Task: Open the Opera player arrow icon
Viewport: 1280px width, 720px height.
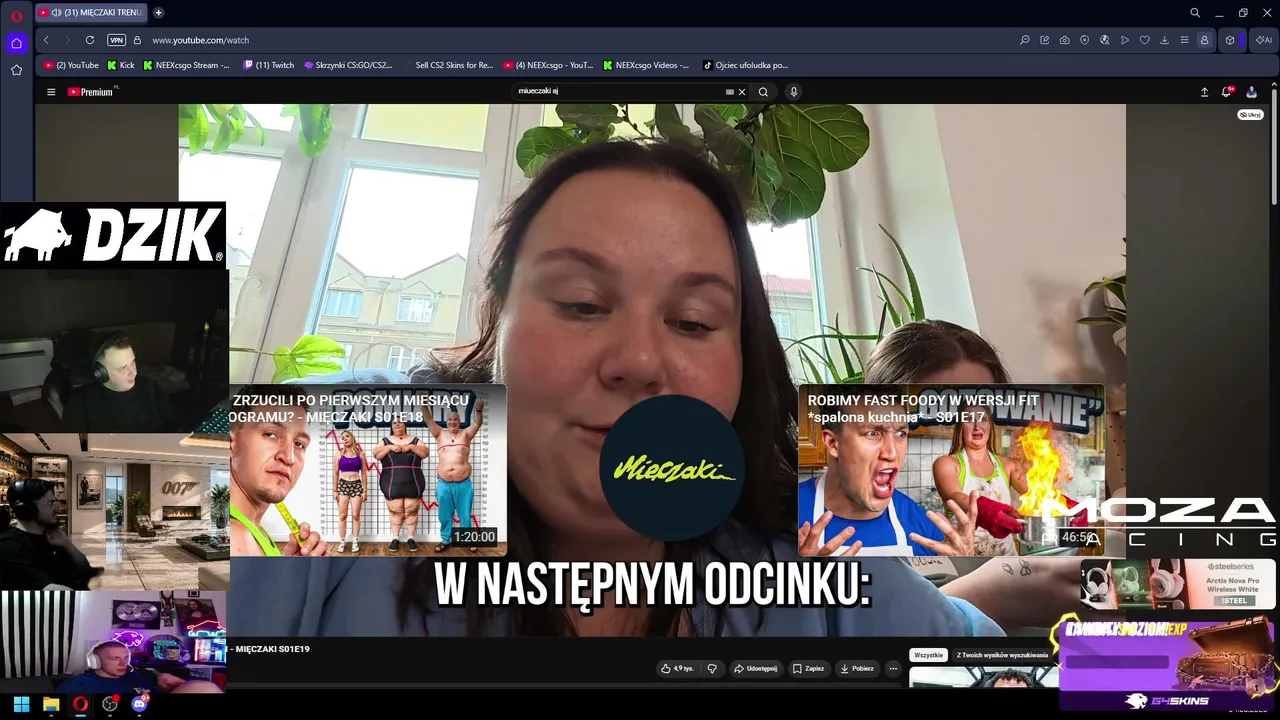Action: (1125, 40)
